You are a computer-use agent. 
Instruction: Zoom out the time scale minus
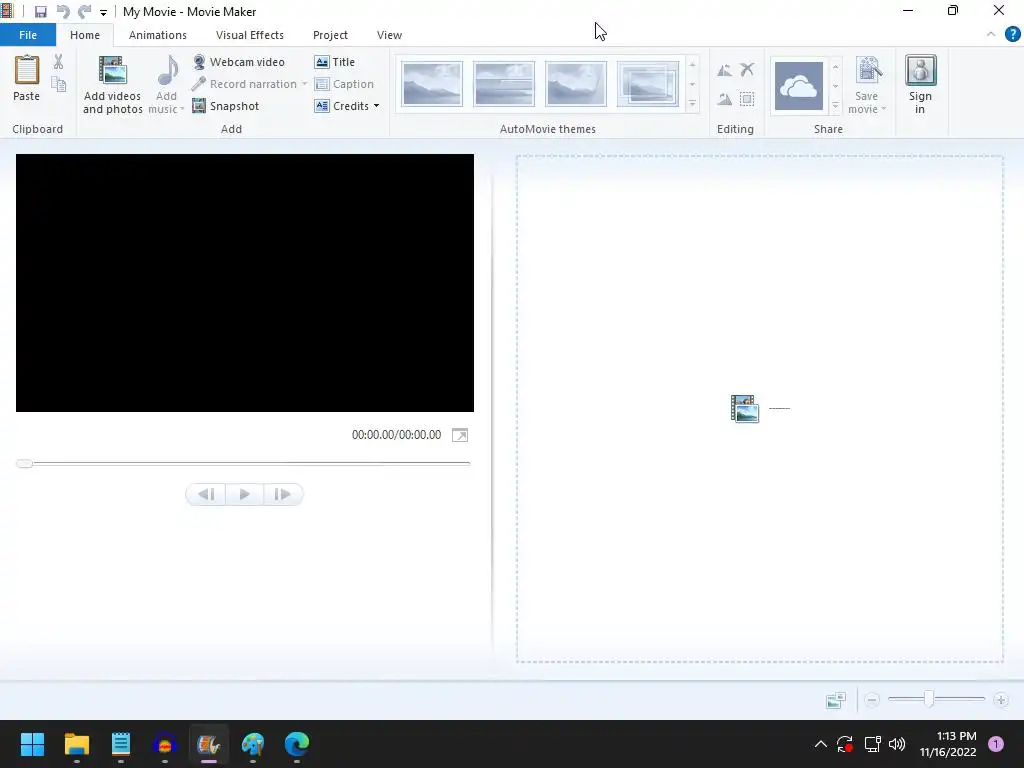[x=871, y=700]
